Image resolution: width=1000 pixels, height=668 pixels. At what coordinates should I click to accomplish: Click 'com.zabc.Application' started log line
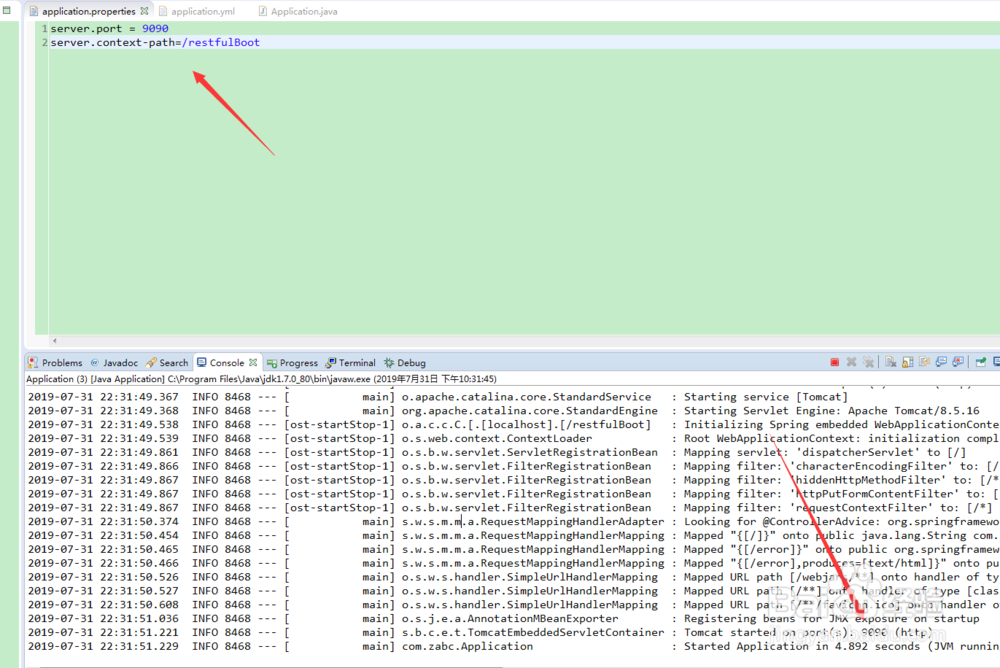467,646
